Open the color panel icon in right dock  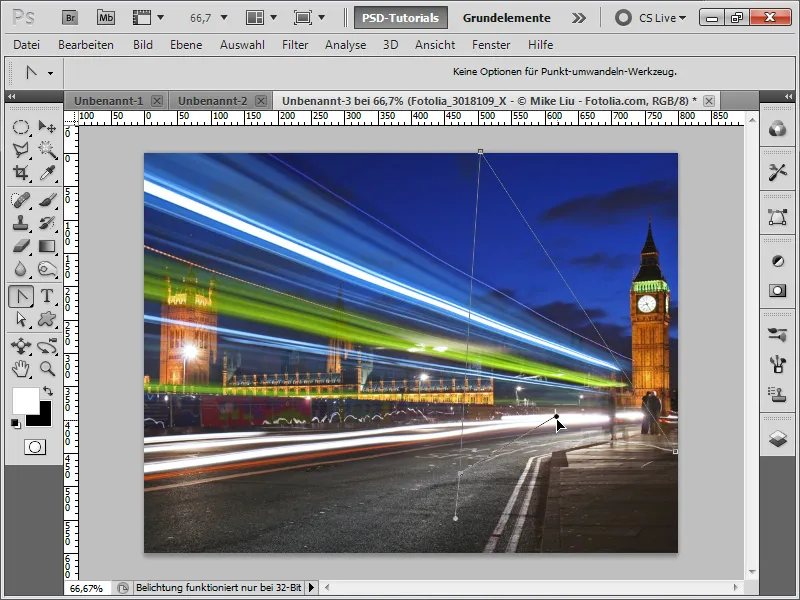coord(778,129)
